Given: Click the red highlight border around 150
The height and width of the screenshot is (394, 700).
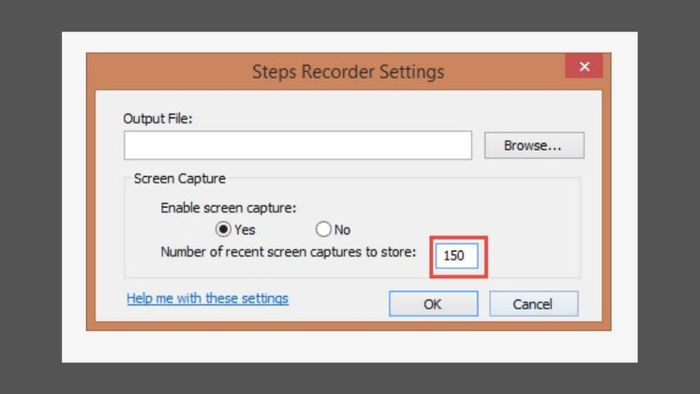Looking at the screenshot, I should click(x=458, y=238).
